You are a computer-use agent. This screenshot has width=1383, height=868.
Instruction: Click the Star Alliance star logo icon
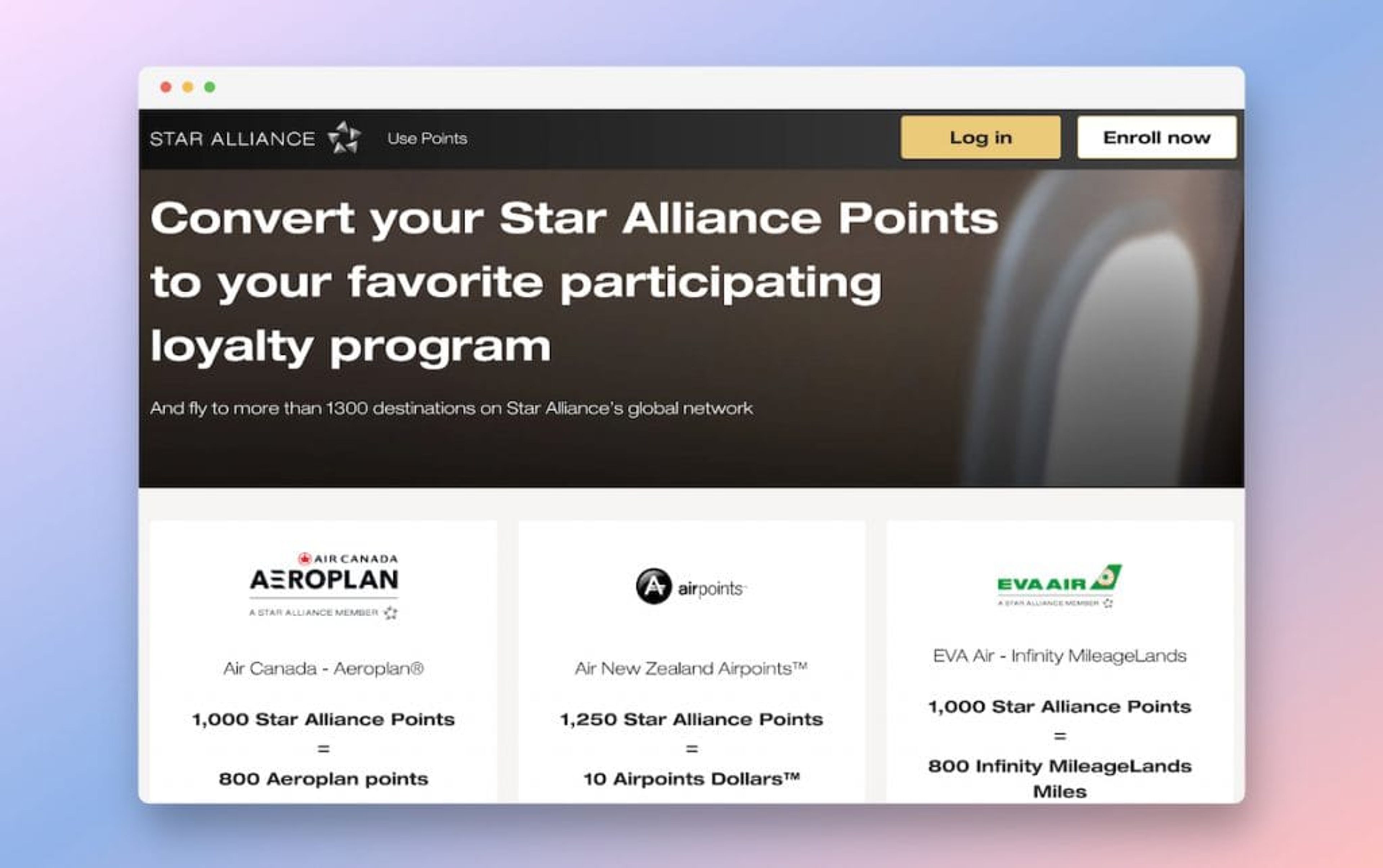tap(344, 138)
